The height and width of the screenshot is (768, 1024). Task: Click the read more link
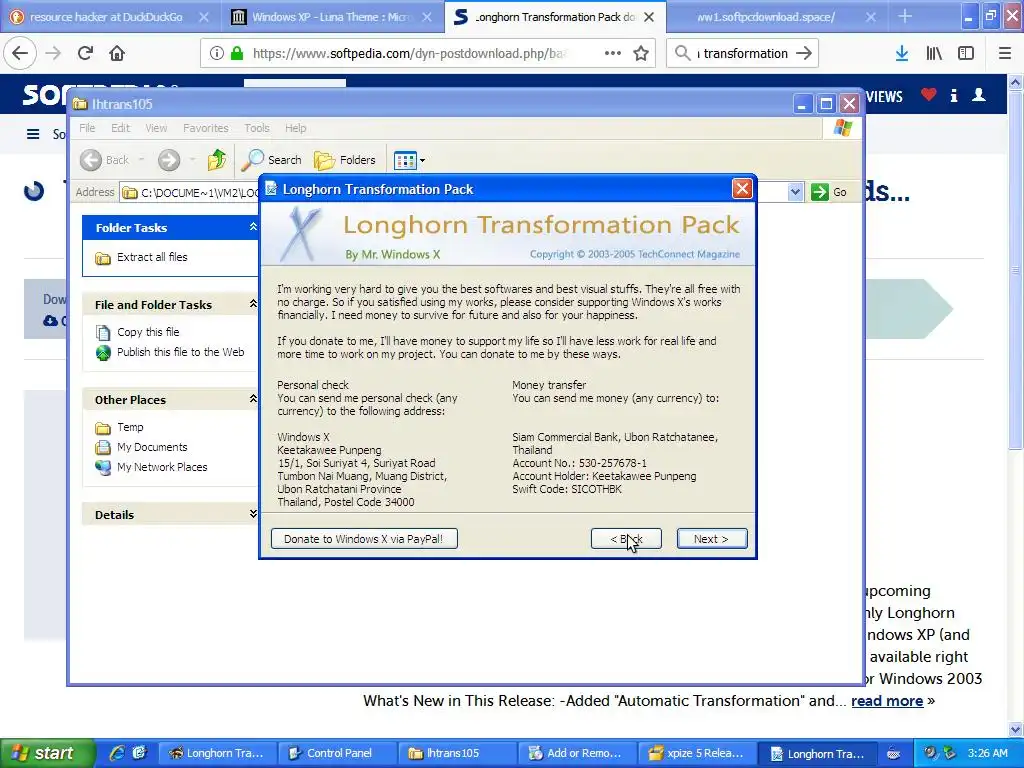tap(887, 701)
